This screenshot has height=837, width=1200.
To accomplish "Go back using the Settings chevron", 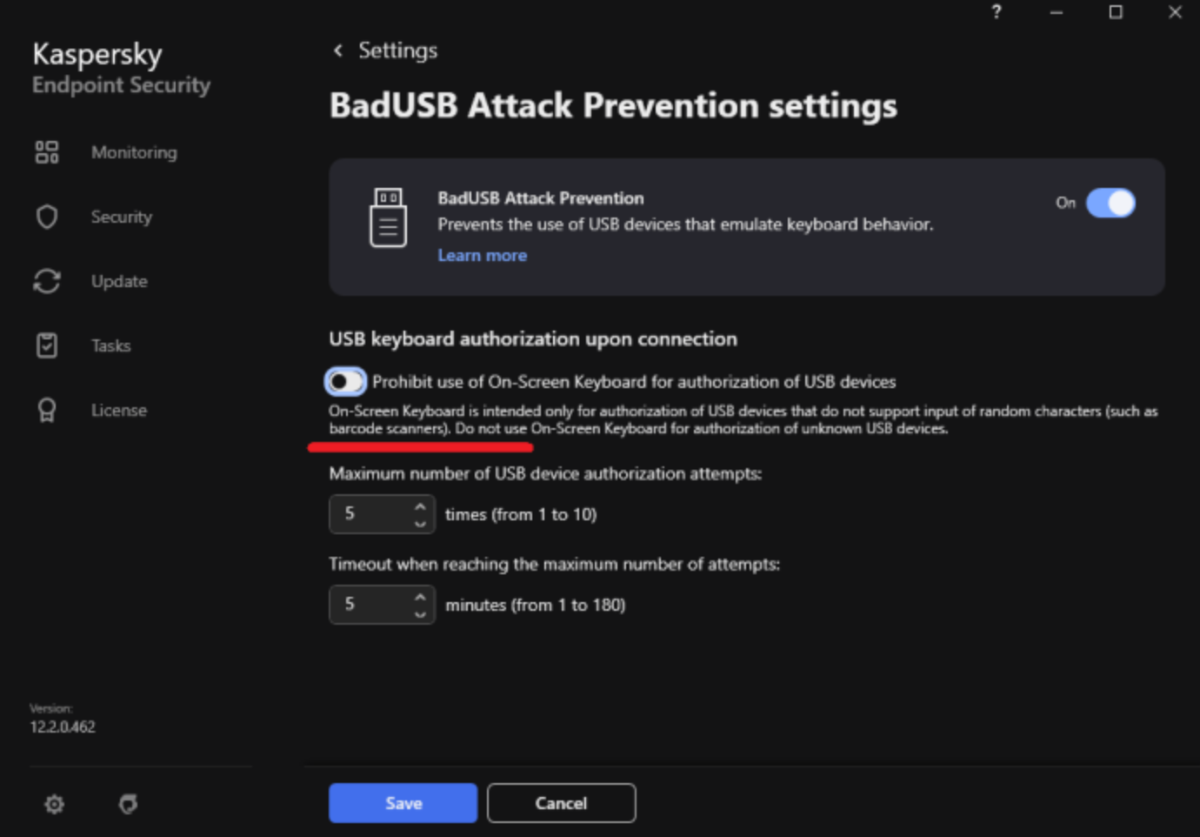I will [x=338, y=50].
